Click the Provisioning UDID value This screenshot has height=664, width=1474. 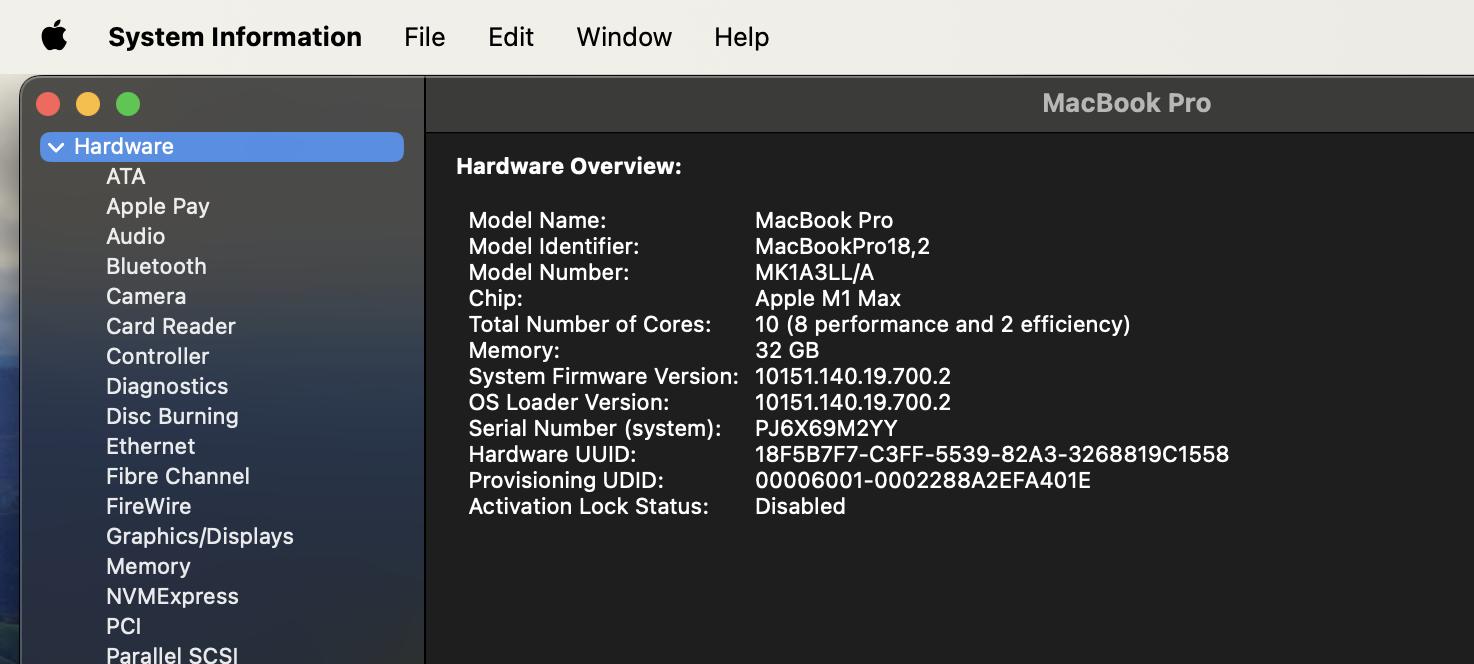coord(923,480)
